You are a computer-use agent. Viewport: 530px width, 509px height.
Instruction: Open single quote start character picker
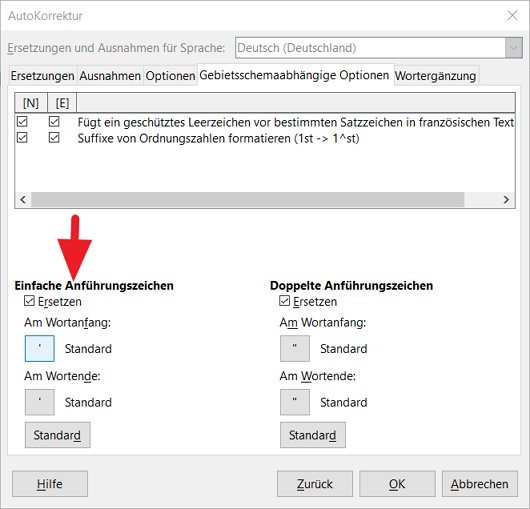(40, 348)
